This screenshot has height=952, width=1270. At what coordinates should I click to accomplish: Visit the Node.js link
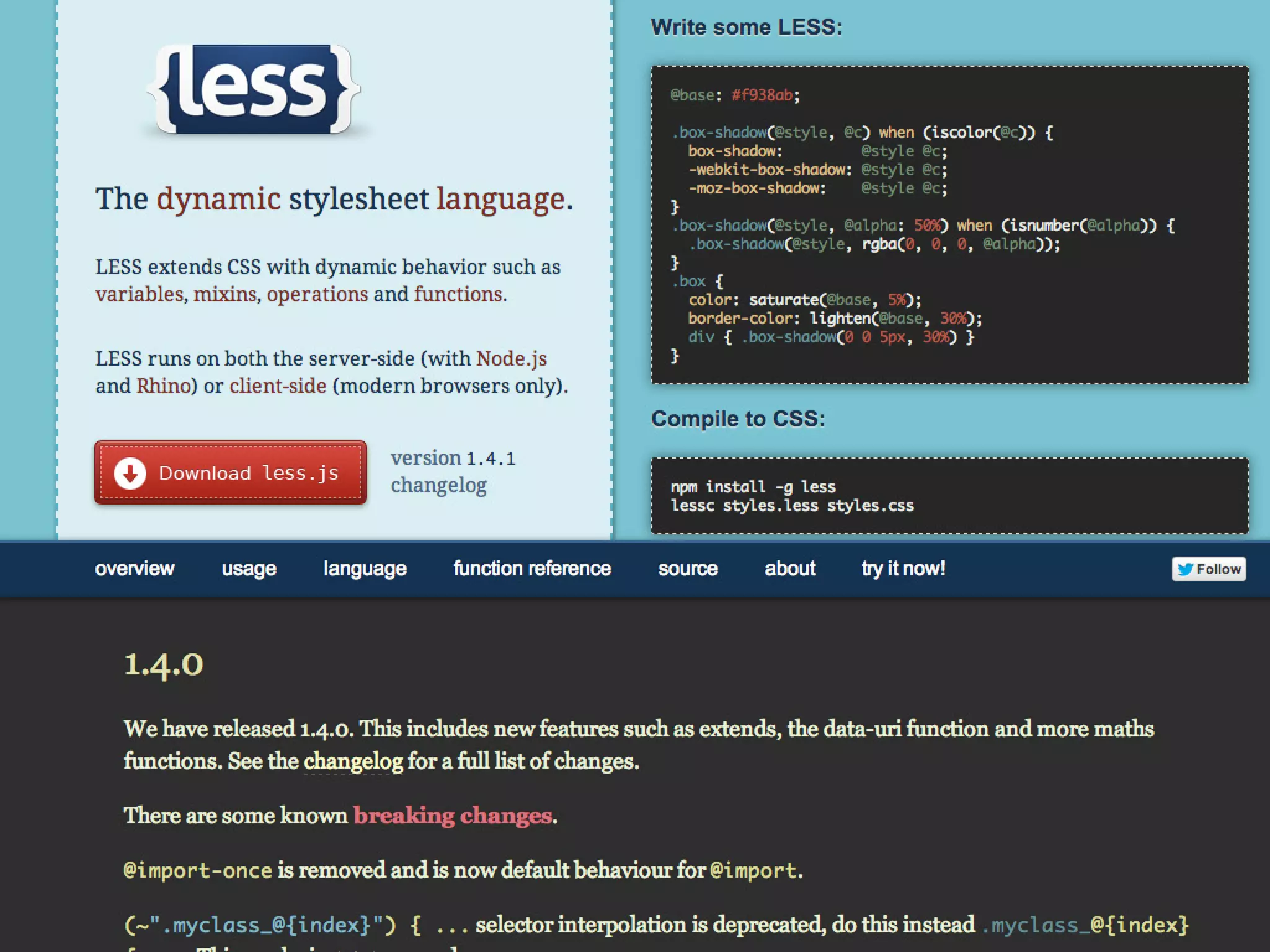click(511, 359)
